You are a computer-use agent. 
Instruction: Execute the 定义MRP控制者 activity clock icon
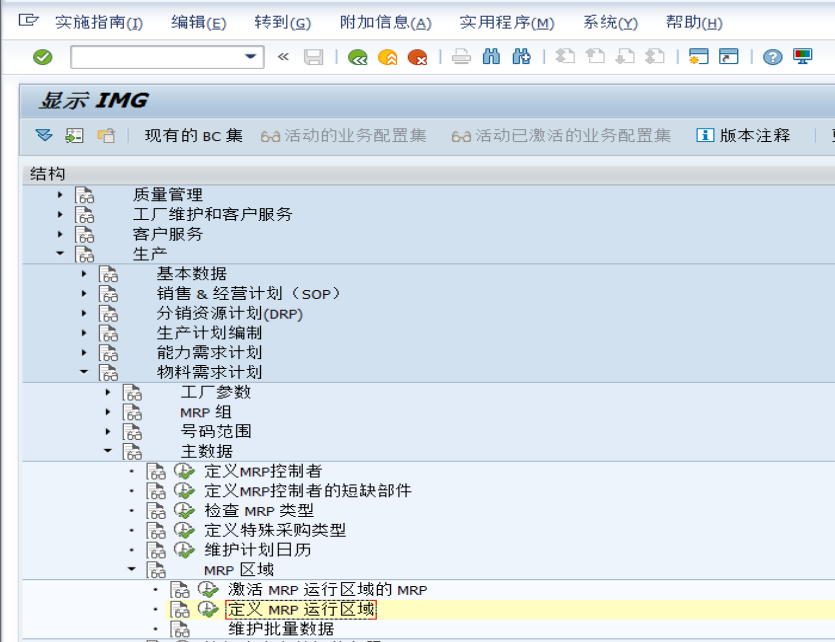(x=184, y=472)
